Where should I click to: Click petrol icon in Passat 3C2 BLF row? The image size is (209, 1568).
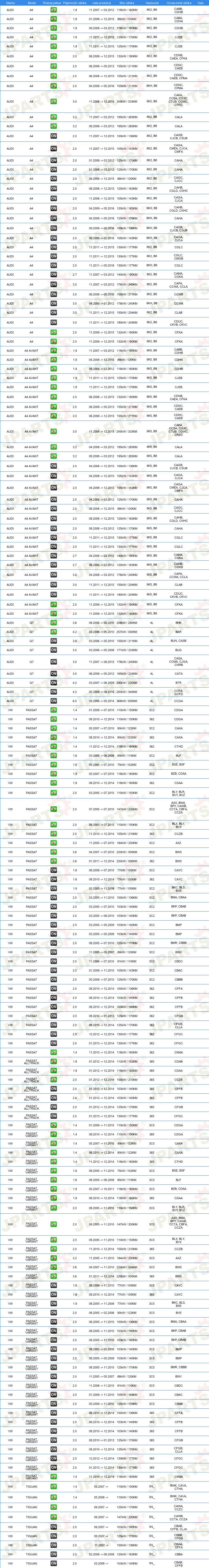click(x=53, y=755)
